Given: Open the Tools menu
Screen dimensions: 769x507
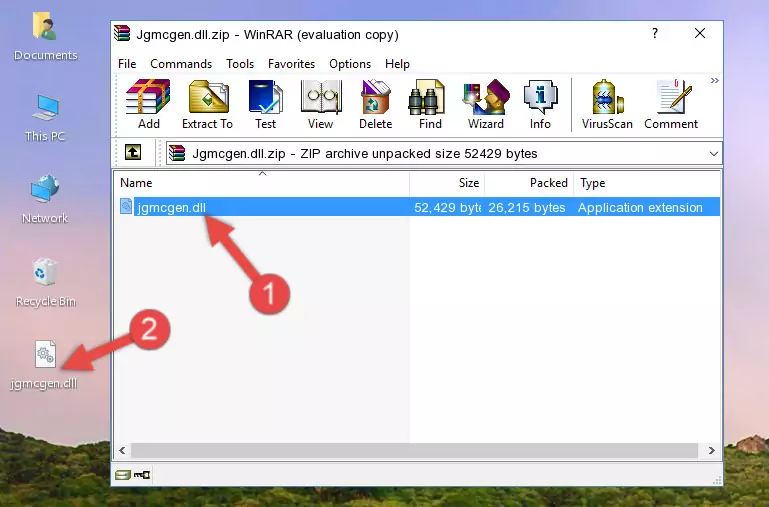Looking at the screenshot, I should click(240, 64).
